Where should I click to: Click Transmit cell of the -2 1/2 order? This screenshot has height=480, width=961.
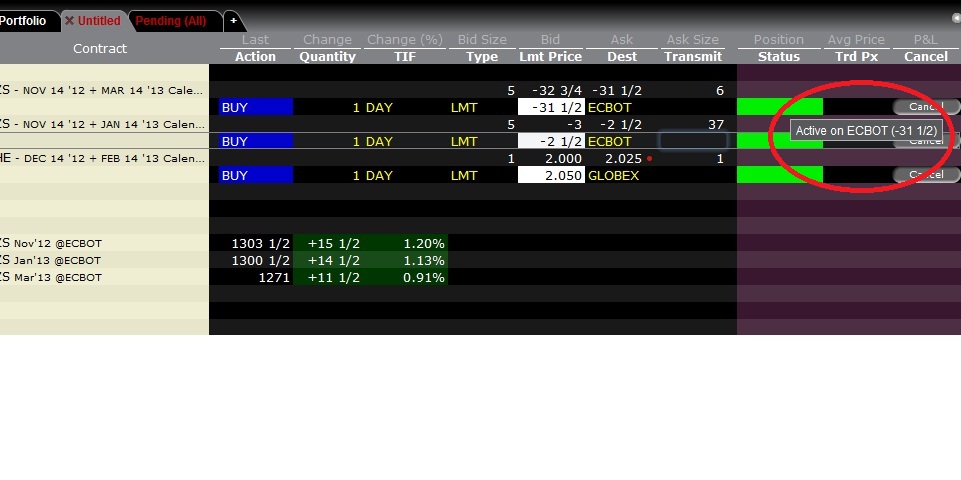click(x=693, y=142)
